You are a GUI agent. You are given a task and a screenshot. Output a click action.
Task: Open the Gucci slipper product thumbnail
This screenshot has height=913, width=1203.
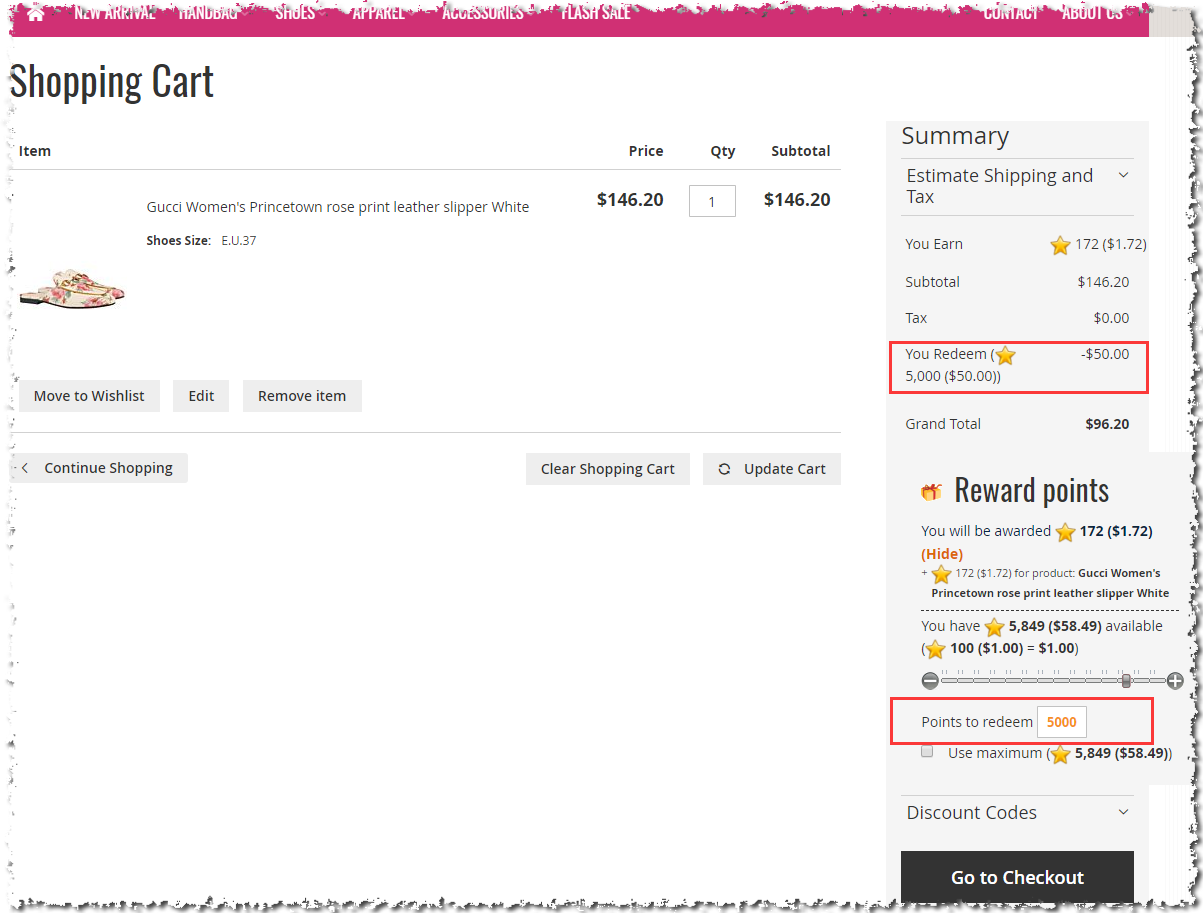pos(72,288)
